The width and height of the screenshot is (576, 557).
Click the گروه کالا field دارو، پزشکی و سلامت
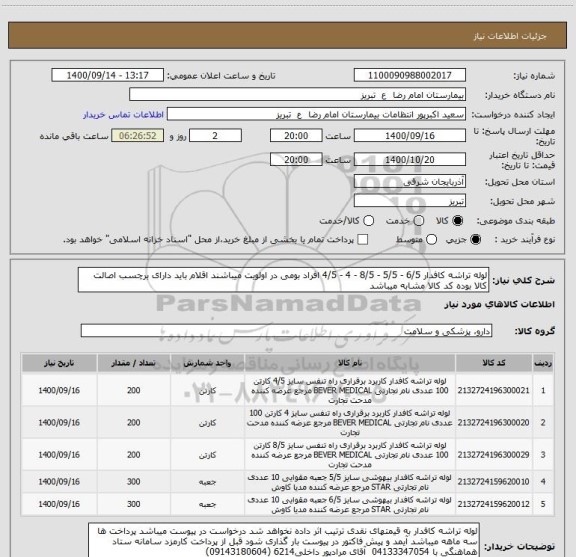pos(286,331)
